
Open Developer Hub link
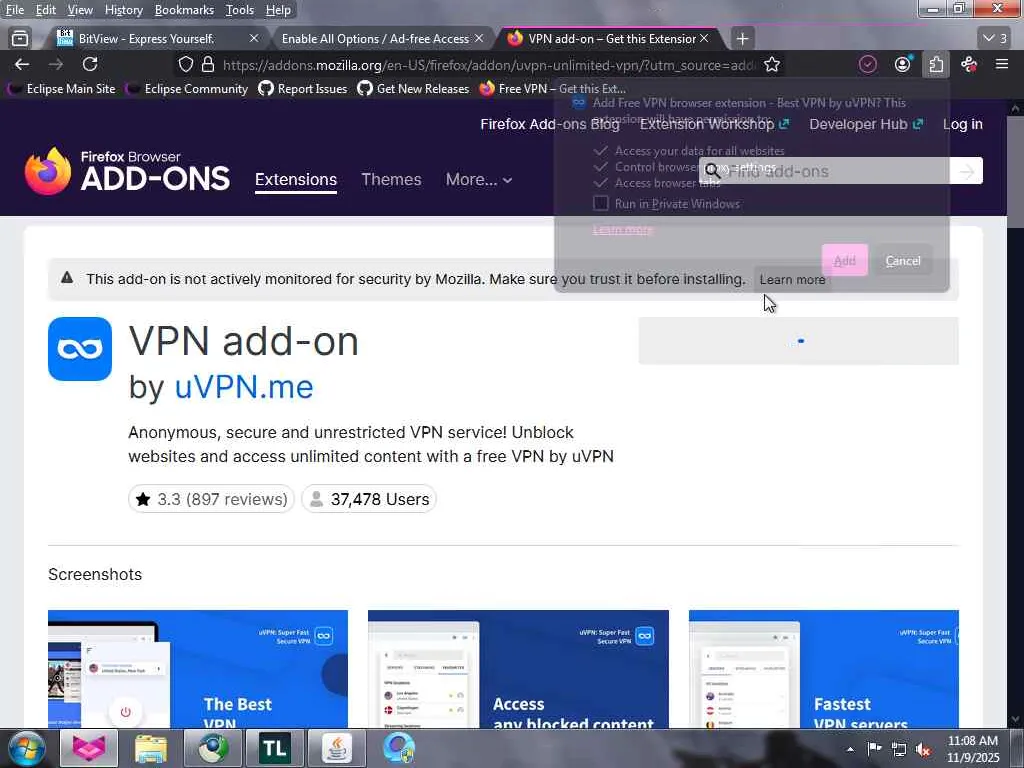[x=866, y=124]
